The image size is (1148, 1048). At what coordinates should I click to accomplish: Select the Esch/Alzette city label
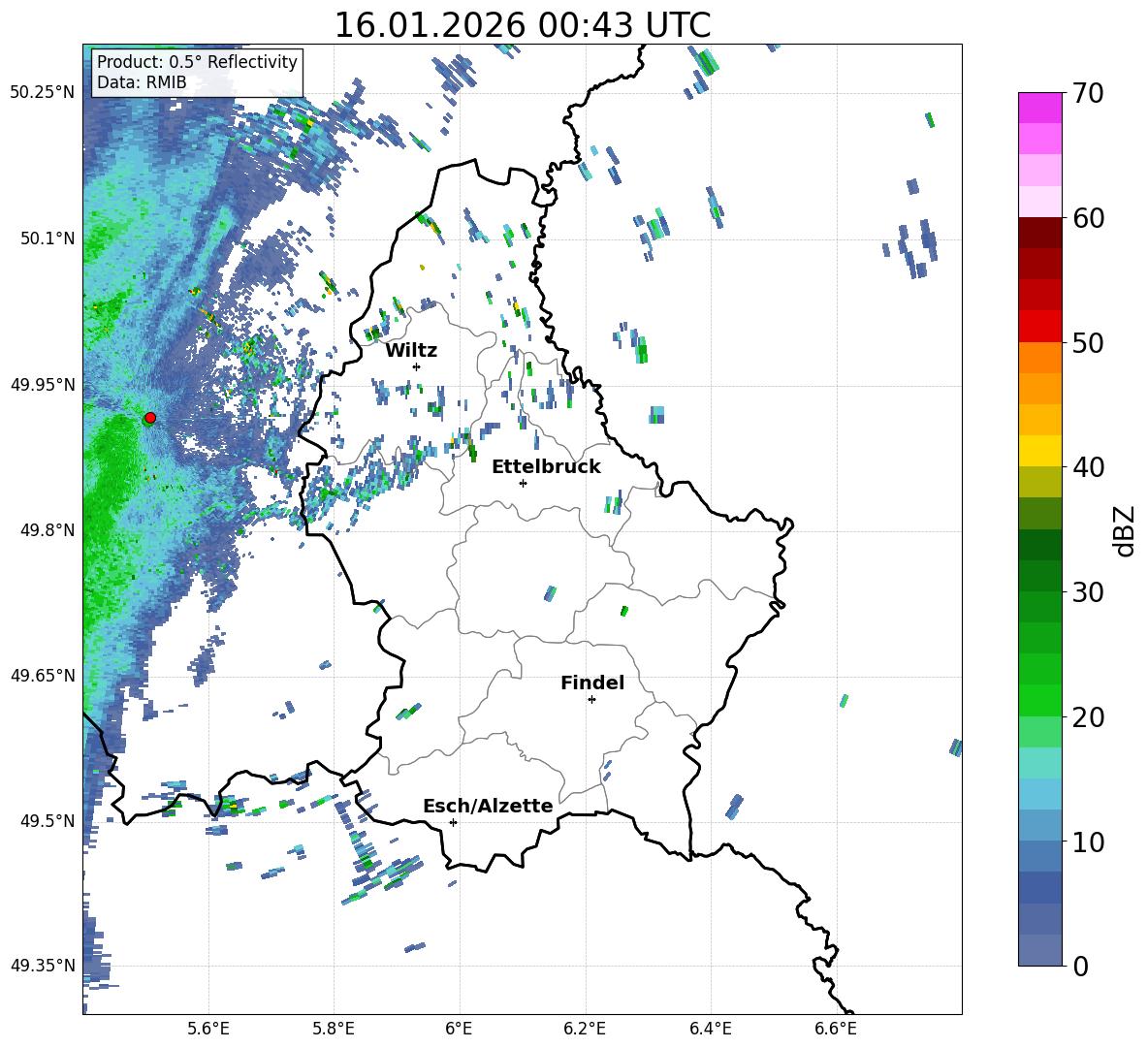click(488, 806)
